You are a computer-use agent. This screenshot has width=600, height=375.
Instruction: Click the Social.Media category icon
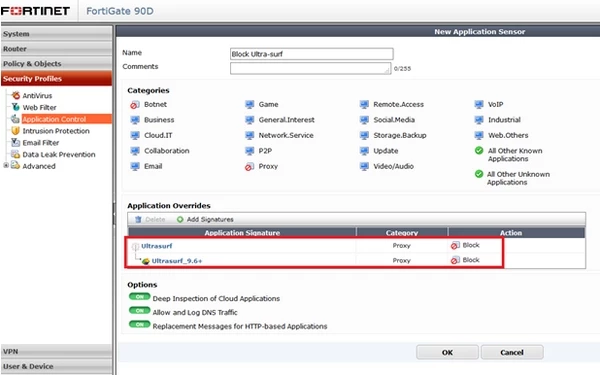click(x=364, y=120)
